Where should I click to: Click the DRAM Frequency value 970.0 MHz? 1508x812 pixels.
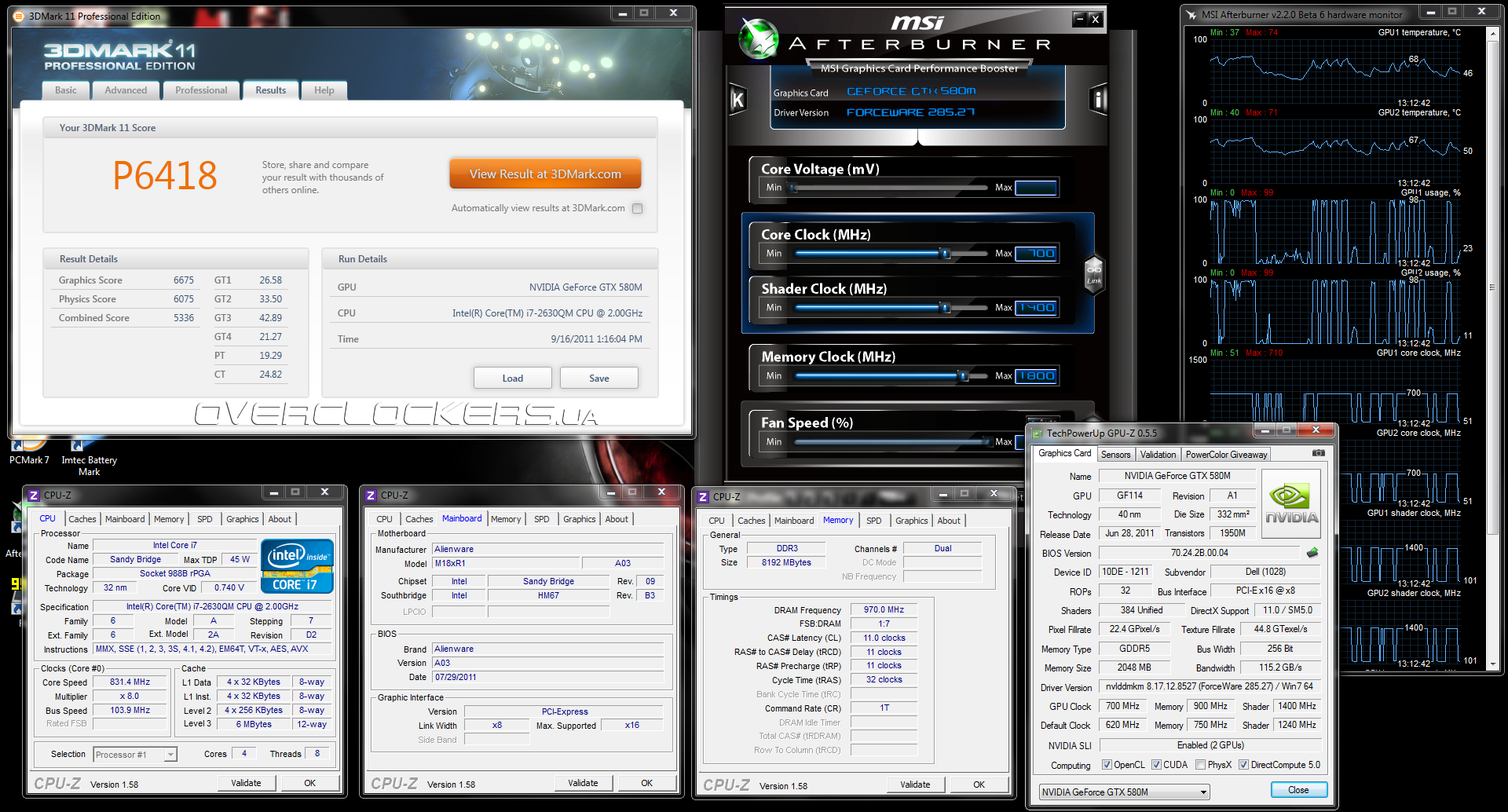click(884, 610)
